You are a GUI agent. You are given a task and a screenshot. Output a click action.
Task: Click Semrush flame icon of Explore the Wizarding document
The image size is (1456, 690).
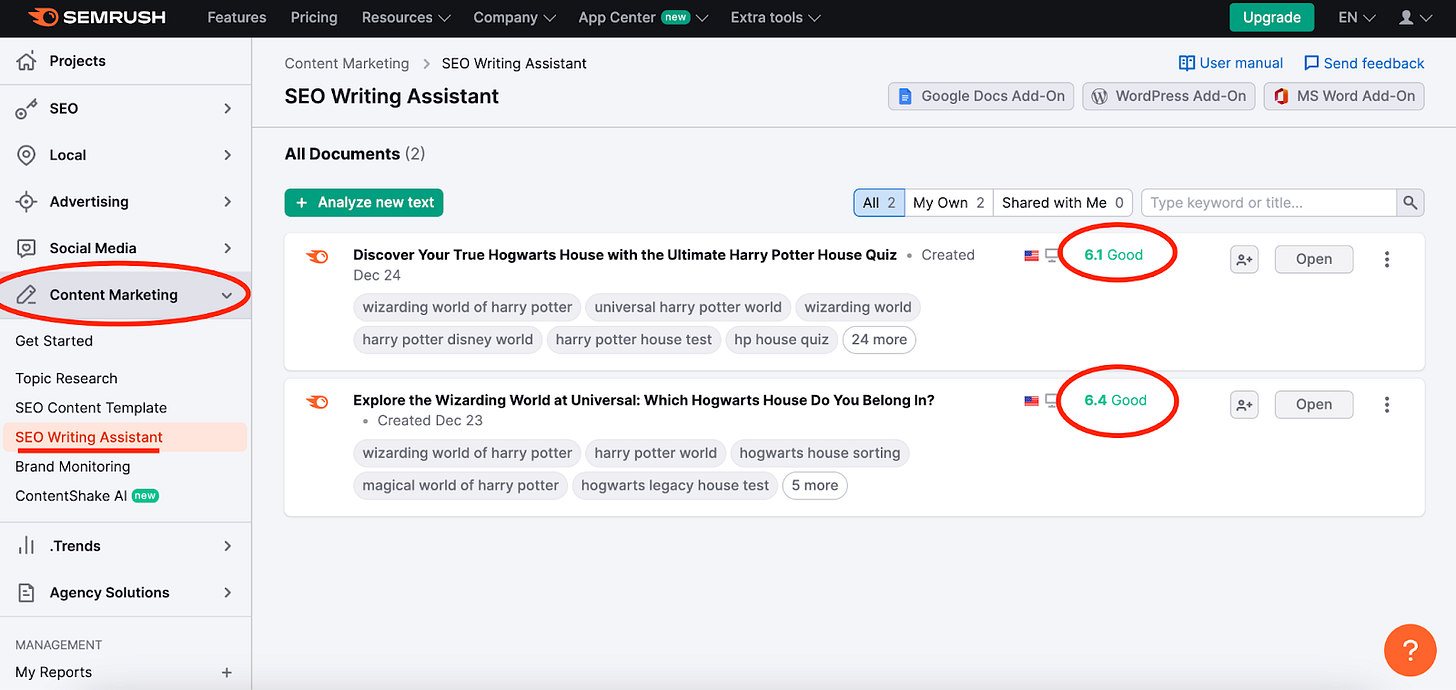pyautogui.click(x=317, y=401)
